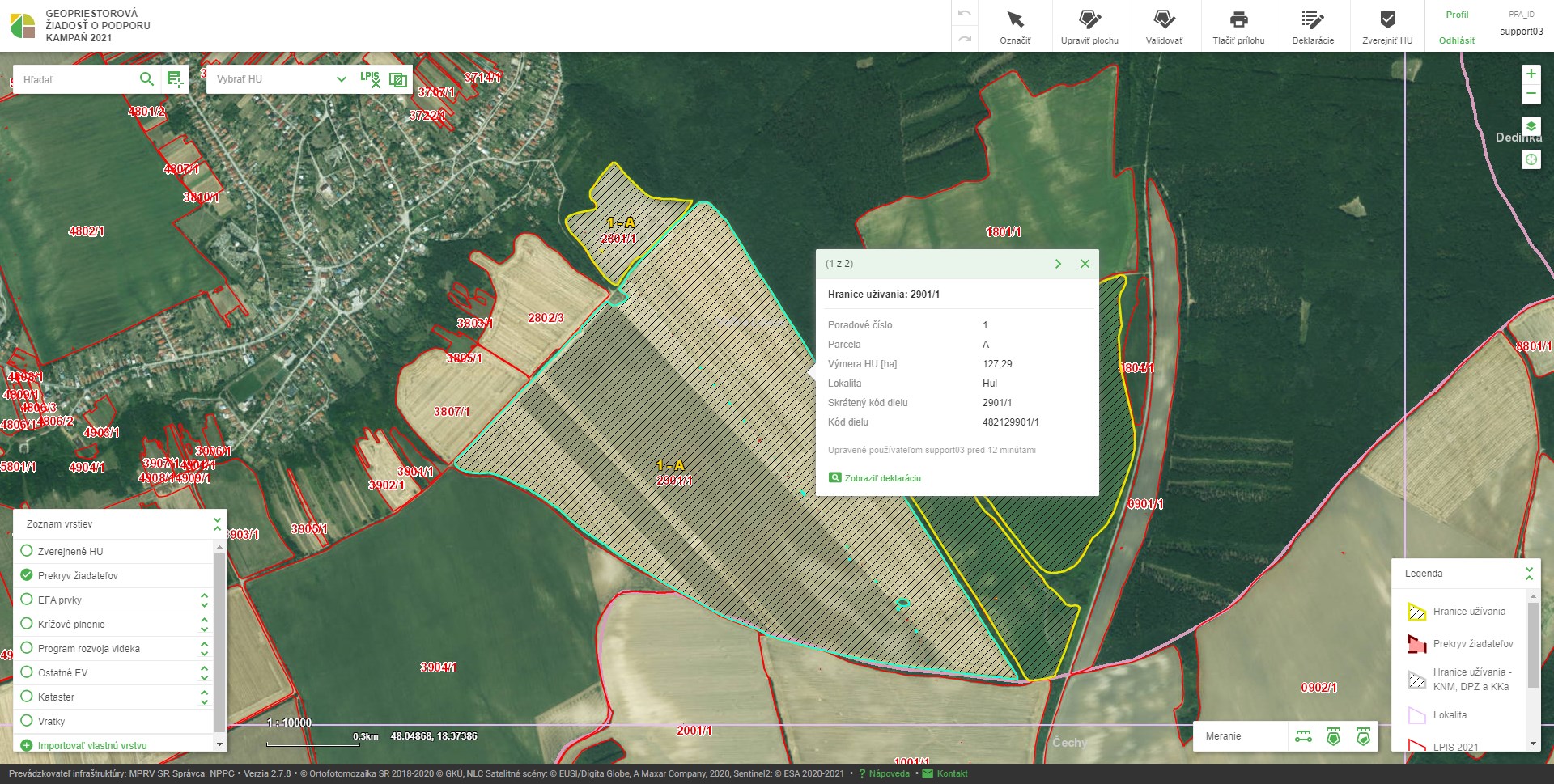This screenshot has width=1554, height=784.
Task: Click parcel label 3807/1 on map
Action: tap(452, 412)
